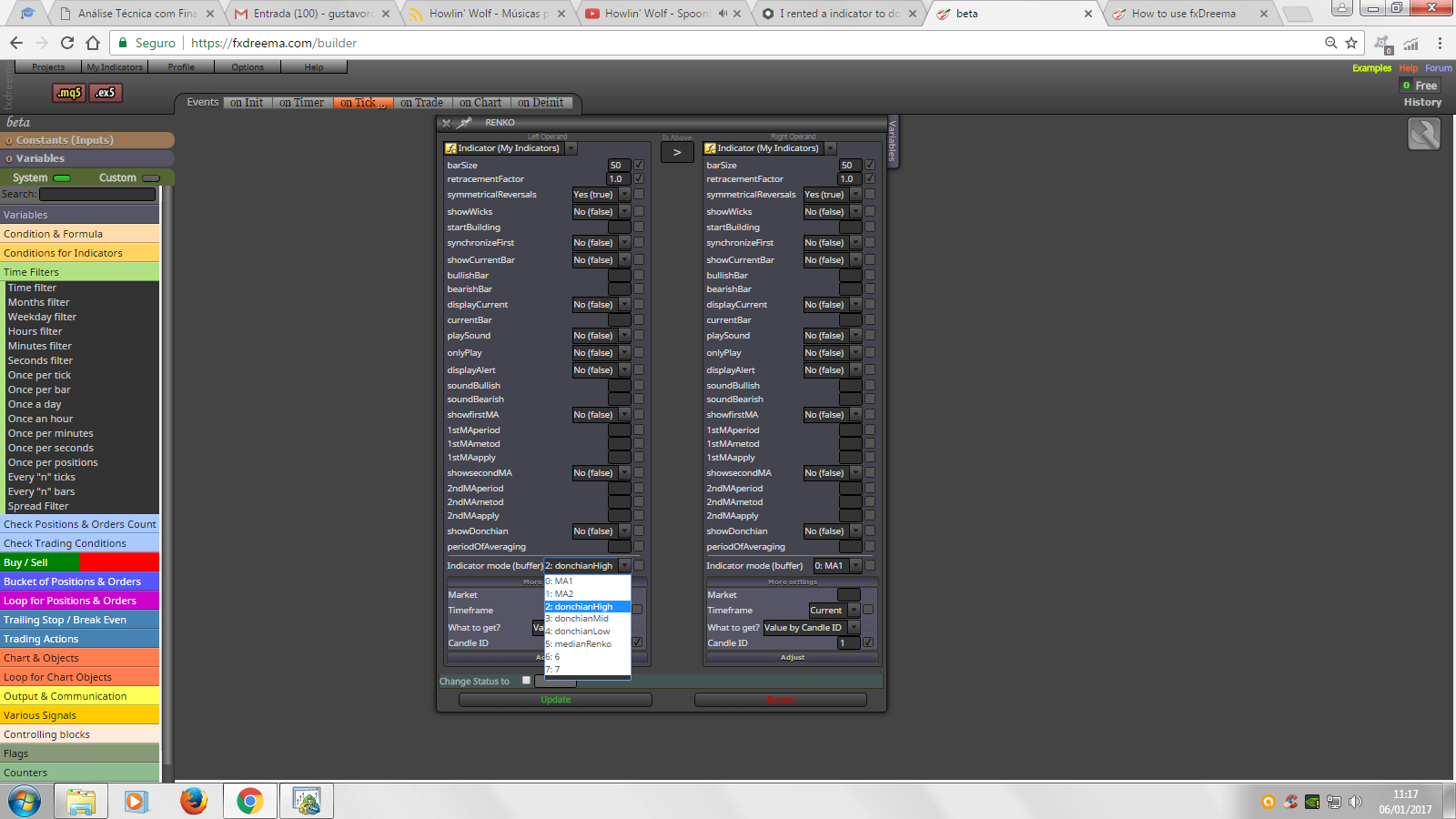
Task: Export project as .mq5 source
Action: pyautogui.click(x=69, y=92)
